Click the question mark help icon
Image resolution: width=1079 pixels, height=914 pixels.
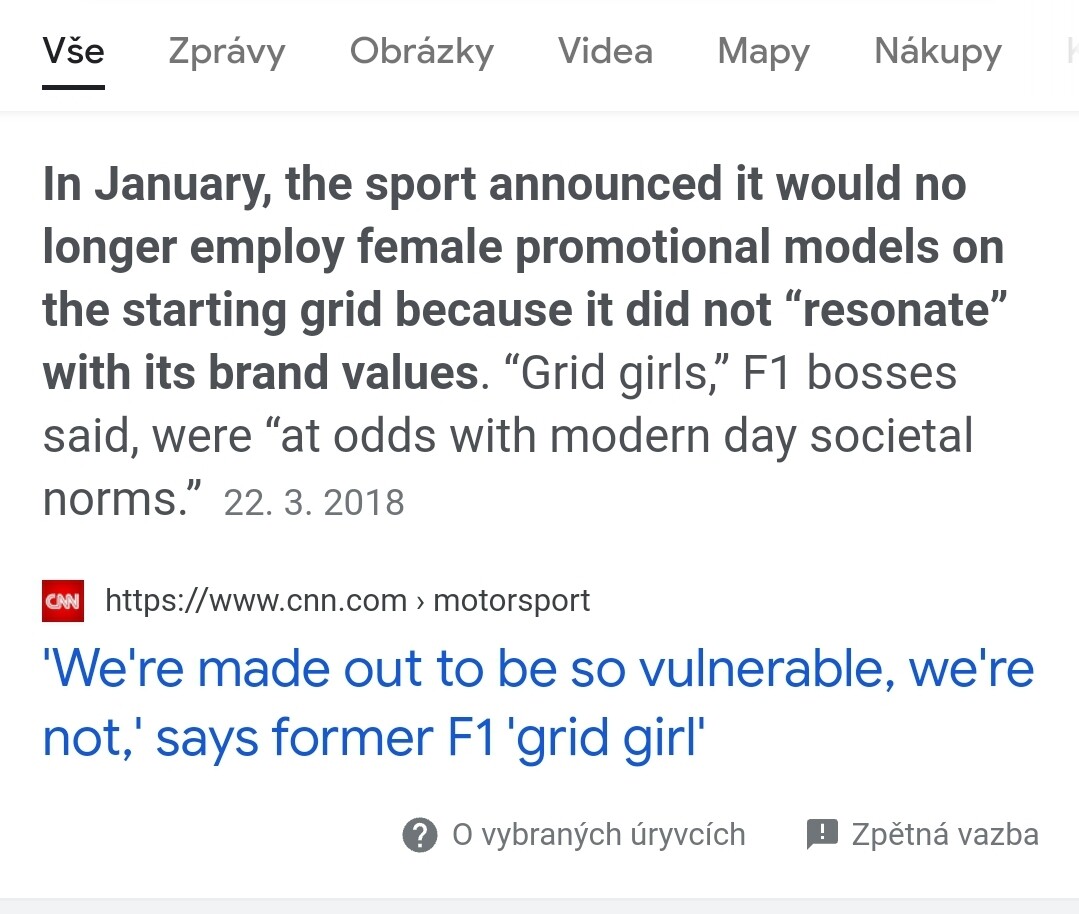pyautogui.click(x=420, y=835)
